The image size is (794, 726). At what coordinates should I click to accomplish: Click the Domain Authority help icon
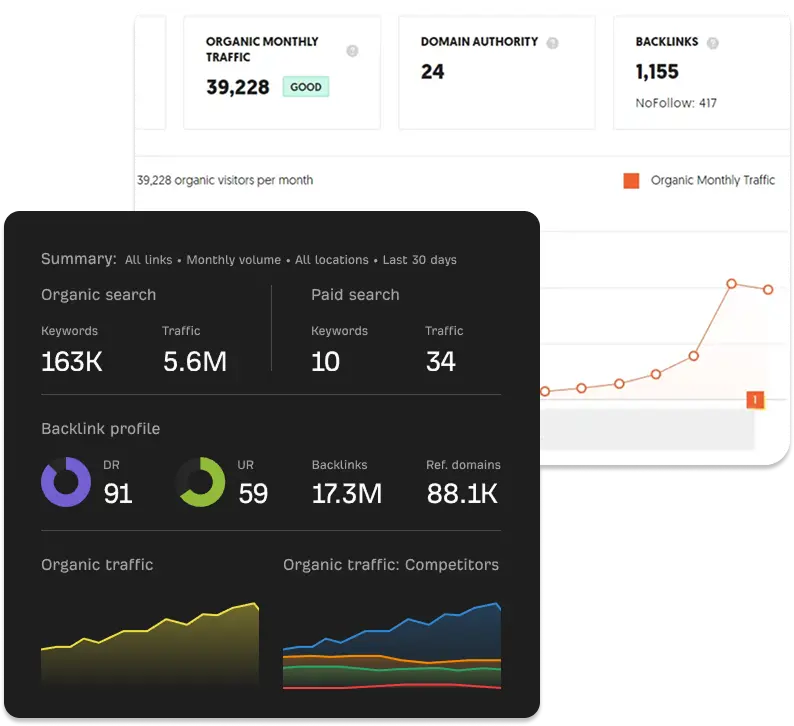tap(552, 43)
